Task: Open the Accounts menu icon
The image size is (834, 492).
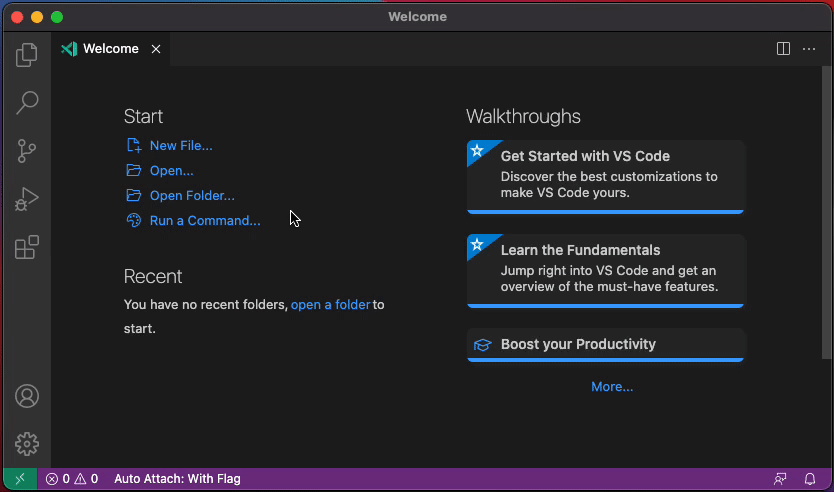Action: [27, 396]
